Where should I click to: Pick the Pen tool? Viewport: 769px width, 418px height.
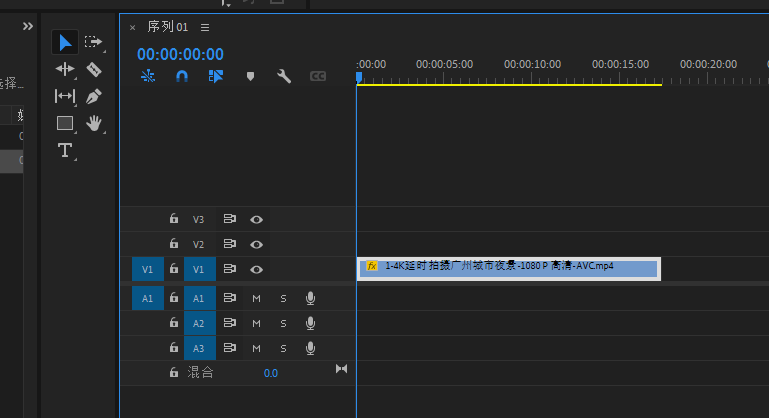pyautogui.click(x=94, y=96)
